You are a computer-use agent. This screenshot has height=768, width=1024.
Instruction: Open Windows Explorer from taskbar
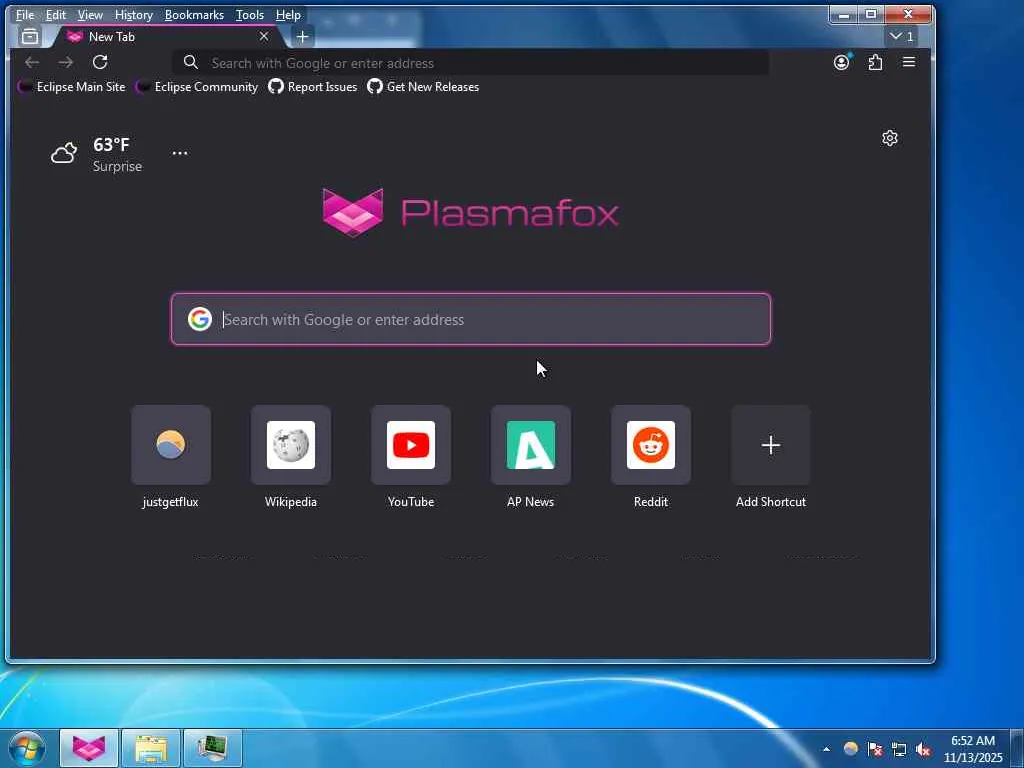[x=151, y=748]
